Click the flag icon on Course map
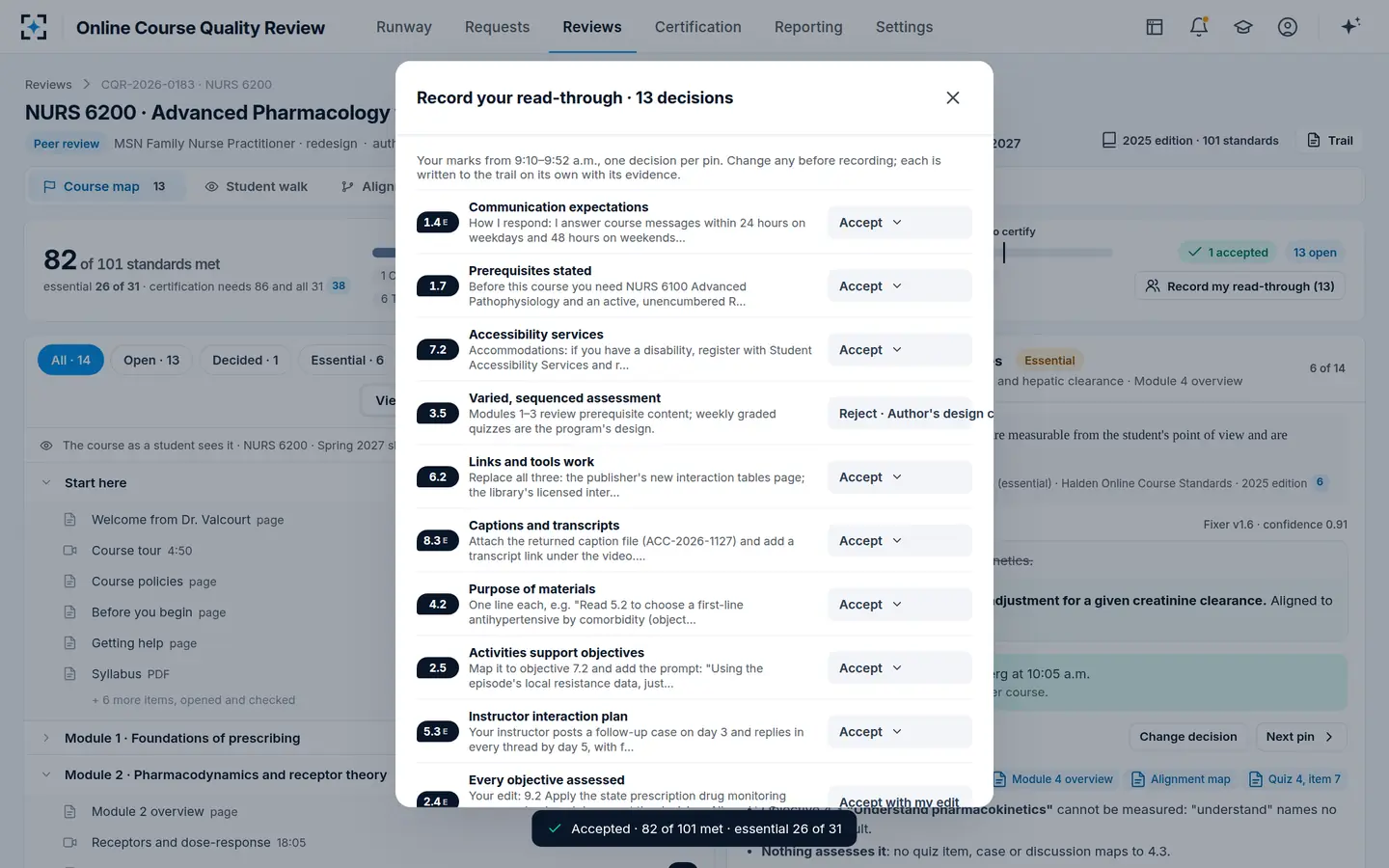1389x868 pixels. [x=49, y=186]
